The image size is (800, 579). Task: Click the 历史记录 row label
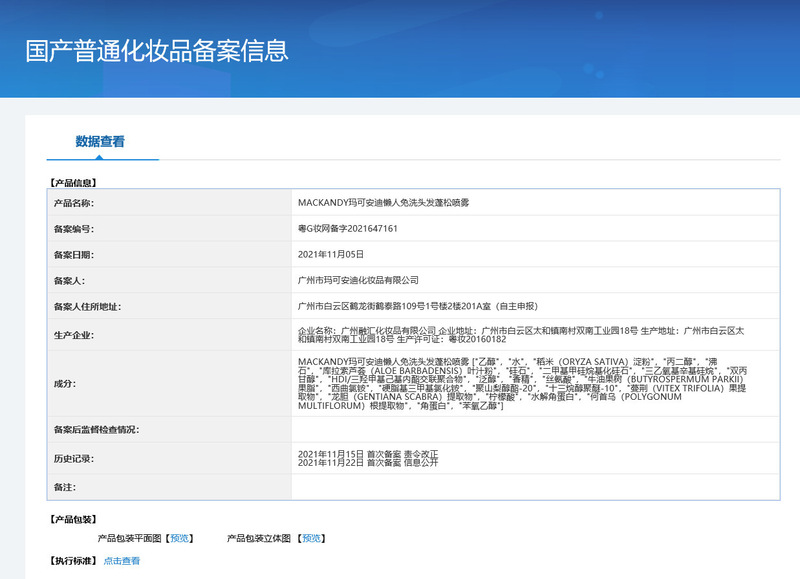point(74,459)
